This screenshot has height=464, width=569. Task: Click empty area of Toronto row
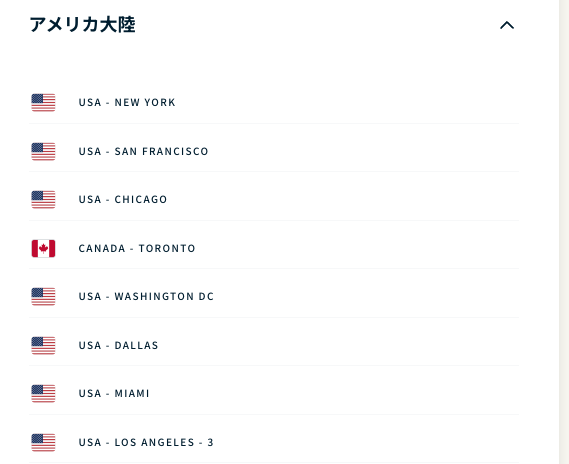pyautogui.click(x=357, y=249)
